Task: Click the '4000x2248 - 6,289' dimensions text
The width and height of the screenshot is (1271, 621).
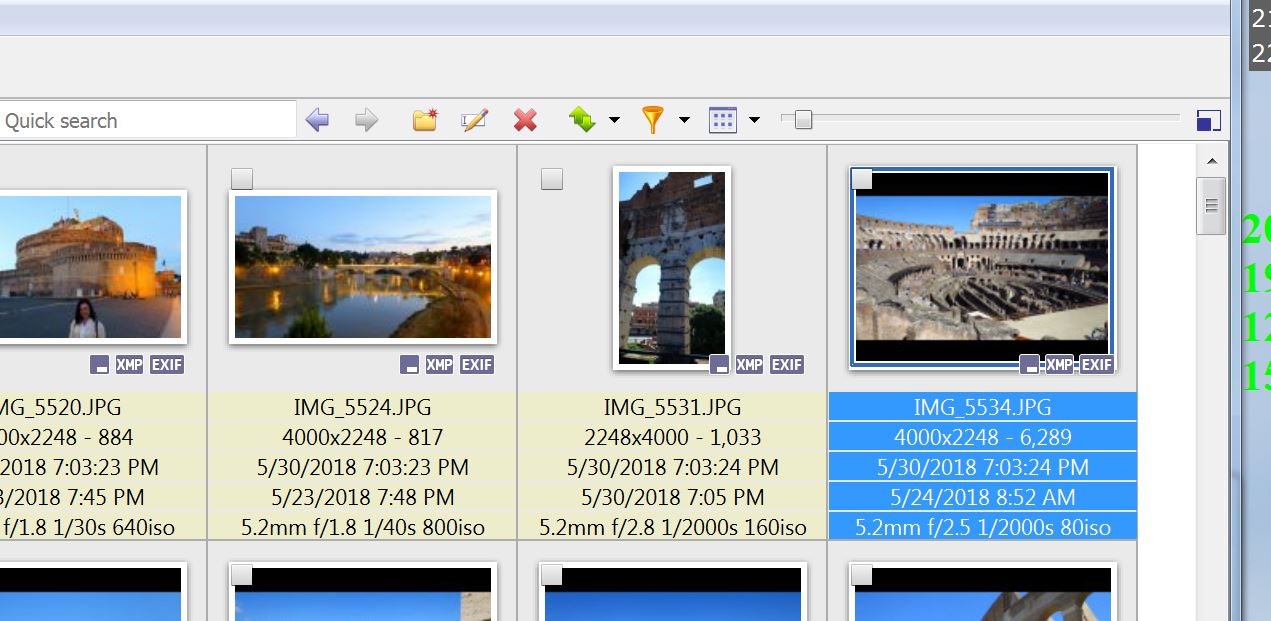Action: click(x=983, y=437)
